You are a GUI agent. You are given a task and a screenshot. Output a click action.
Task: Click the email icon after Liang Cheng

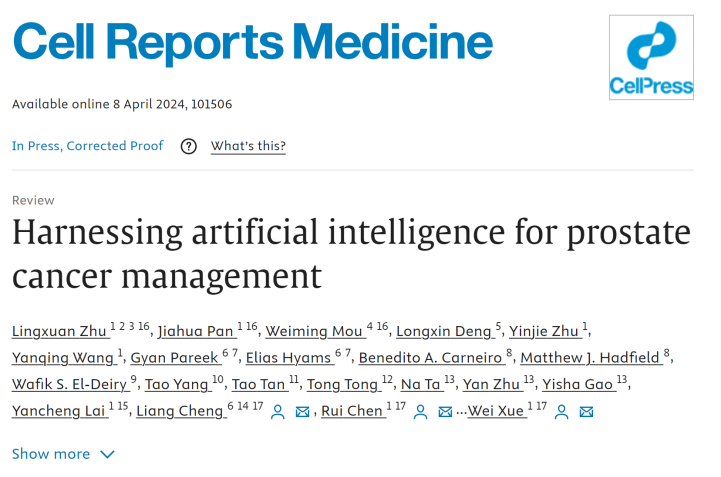pyautogui.click(x=302, y=412)
